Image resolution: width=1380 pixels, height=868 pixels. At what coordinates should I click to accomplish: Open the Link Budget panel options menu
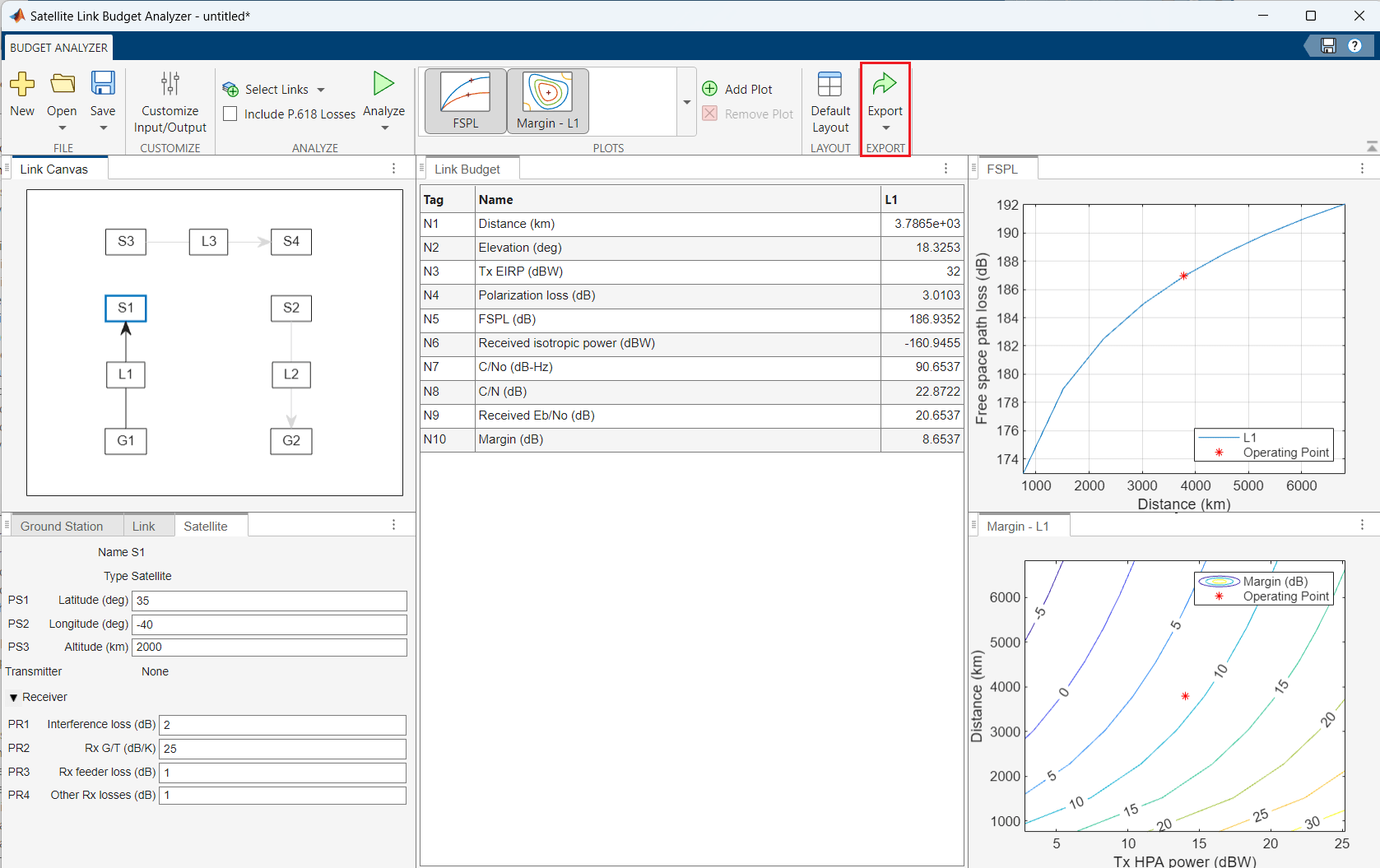(946, 169)
